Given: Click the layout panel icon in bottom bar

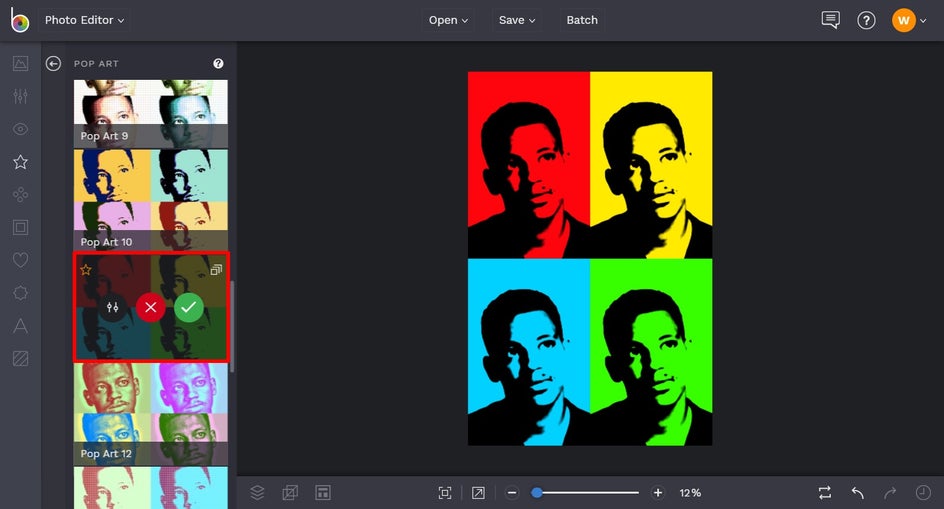Looking at the screenshot, I should [323, 493].
